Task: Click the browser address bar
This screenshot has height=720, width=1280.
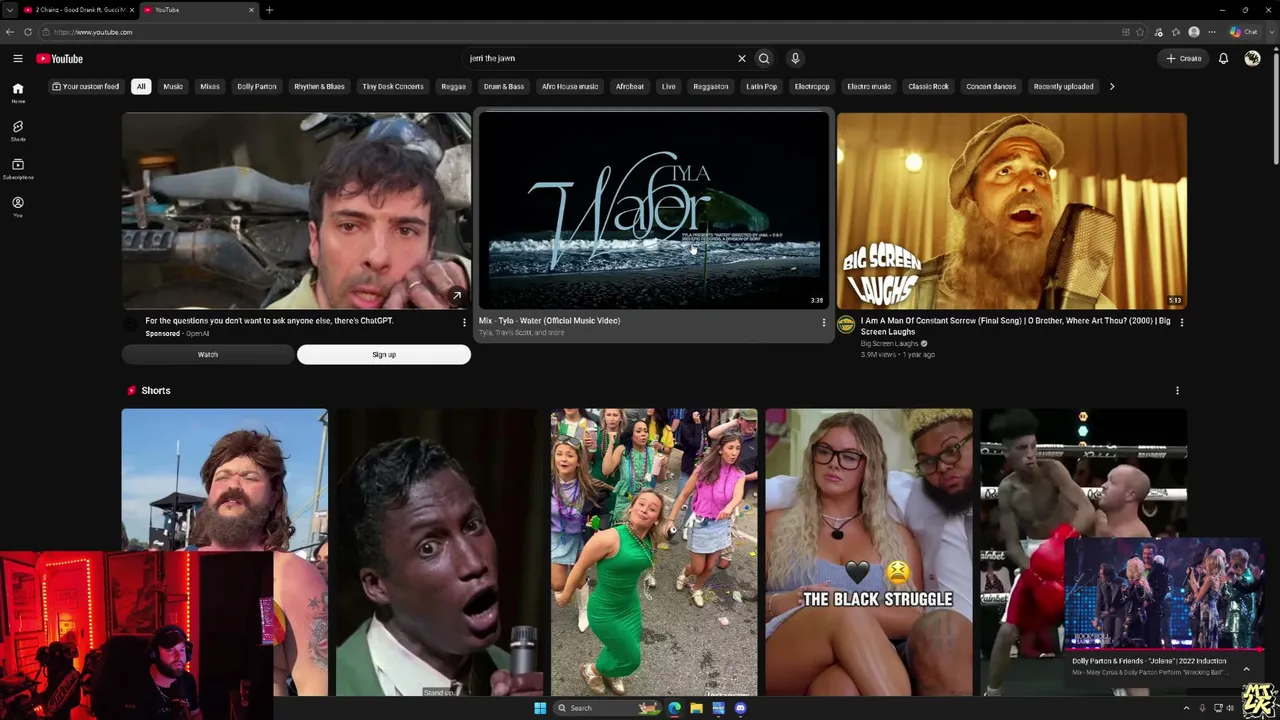Action: pyautogui.click(x=580, y=32)
